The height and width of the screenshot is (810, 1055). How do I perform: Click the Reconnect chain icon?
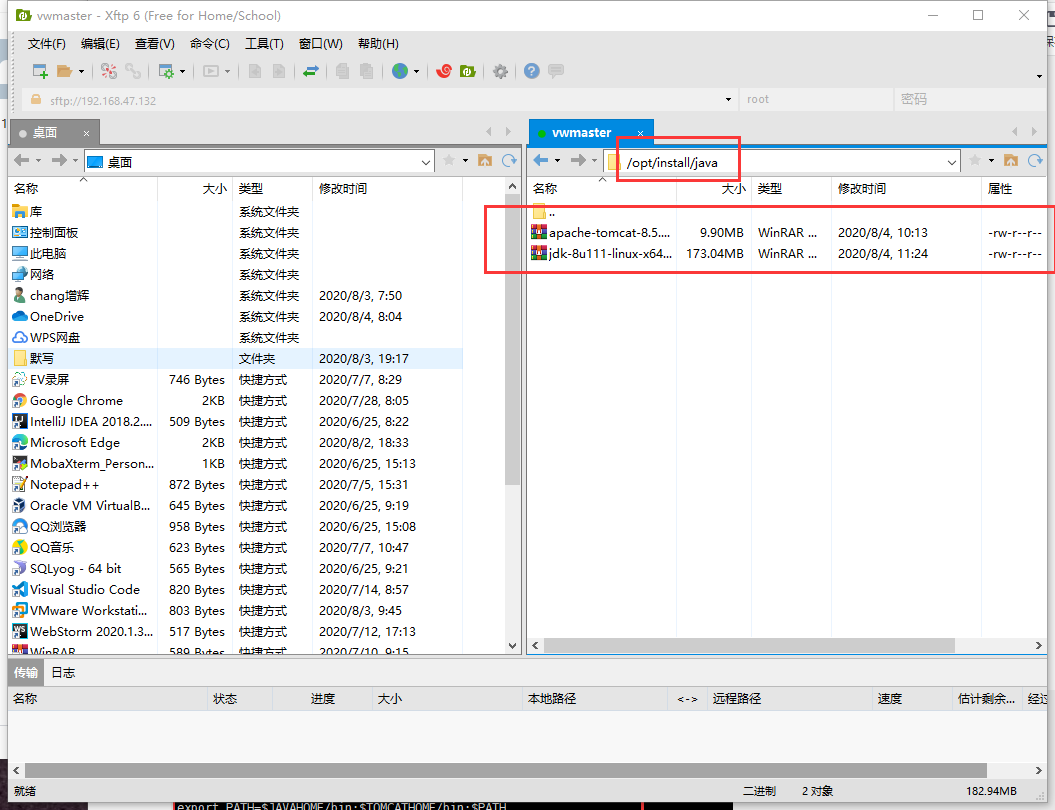click(133, 71)
